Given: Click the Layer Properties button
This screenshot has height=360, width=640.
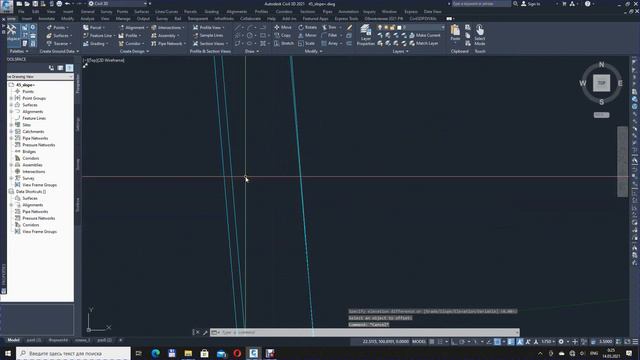Looking at the screenshot, I should point(366,35).
